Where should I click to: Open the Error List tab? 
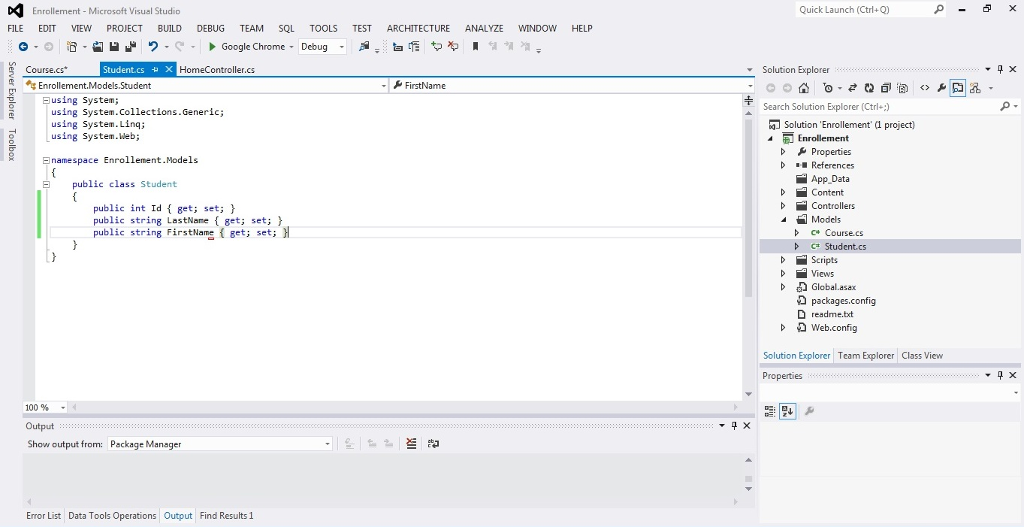pyautogui.click(x=43, y=516)
